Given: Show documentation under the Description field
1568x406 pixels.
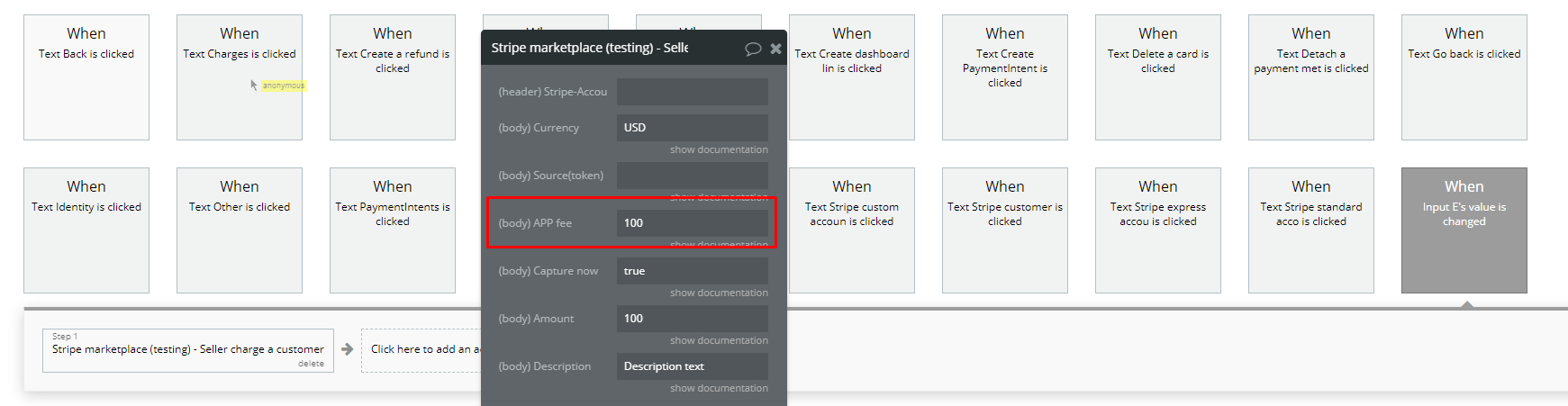Looking at the screenshot, I should (719, 389).
